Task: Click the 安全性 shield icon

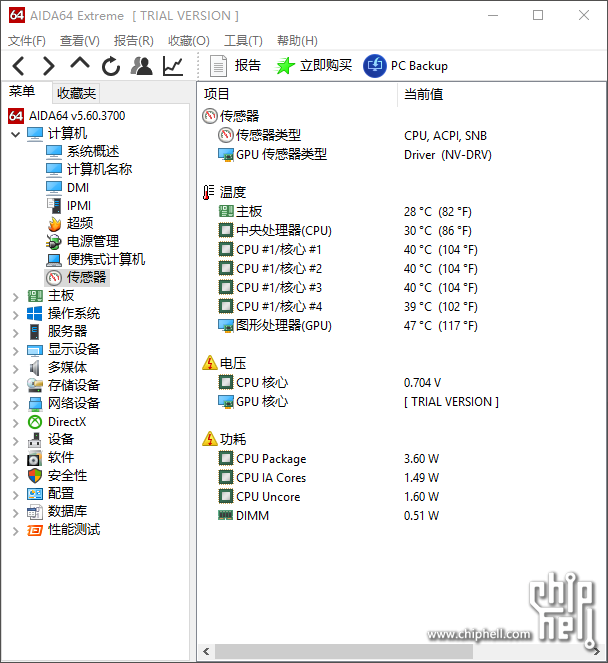Action: click(35, 476)
